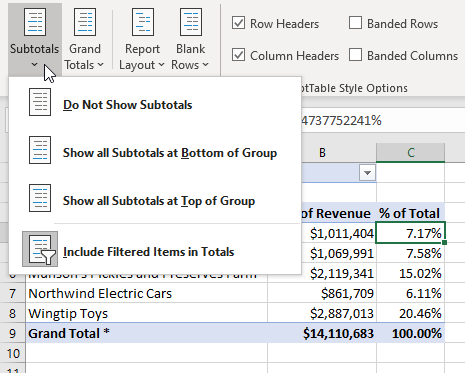Uncheck the Row Headers checkbox

(238, 23)
